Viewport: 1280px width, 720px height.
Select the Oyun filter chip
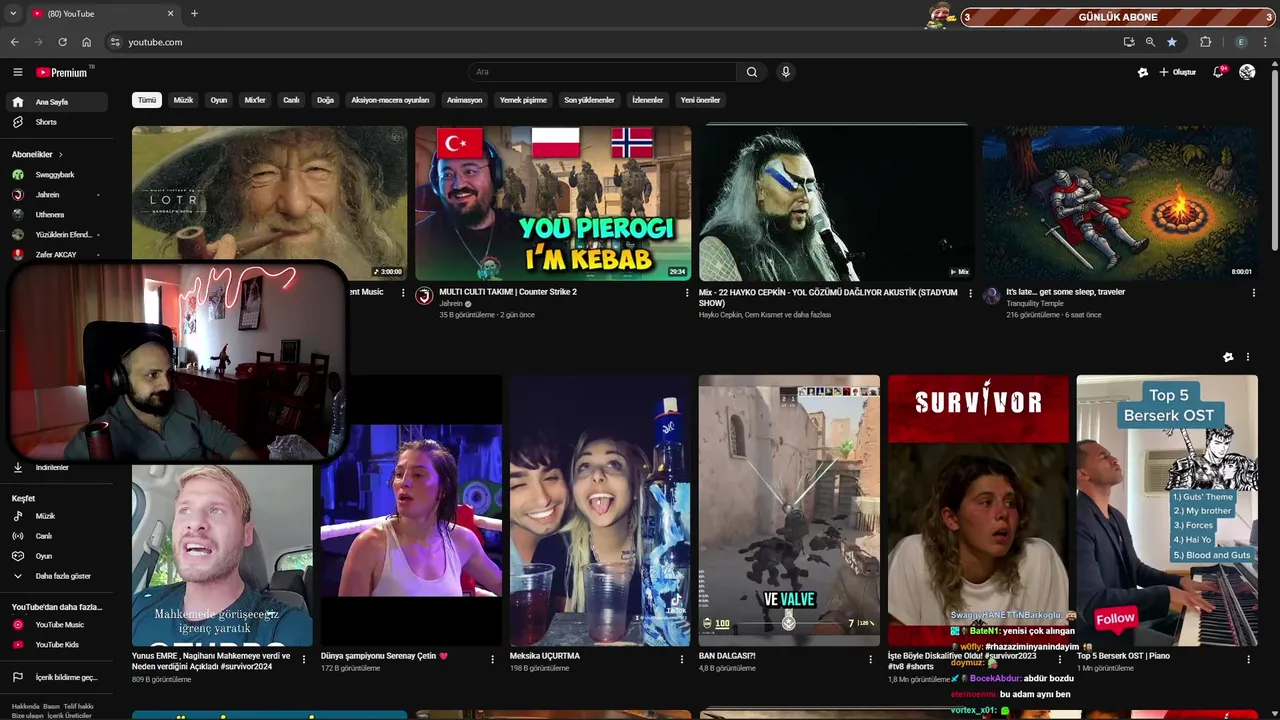coord(219,100)
